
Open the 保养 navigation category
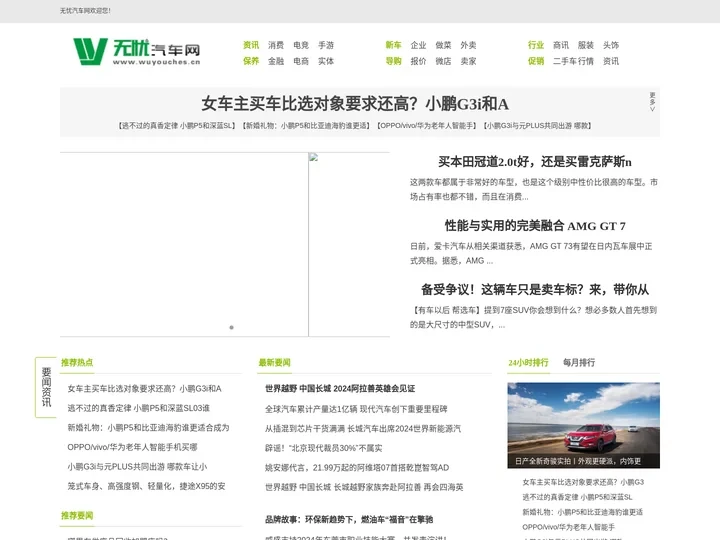pos(251,61)
